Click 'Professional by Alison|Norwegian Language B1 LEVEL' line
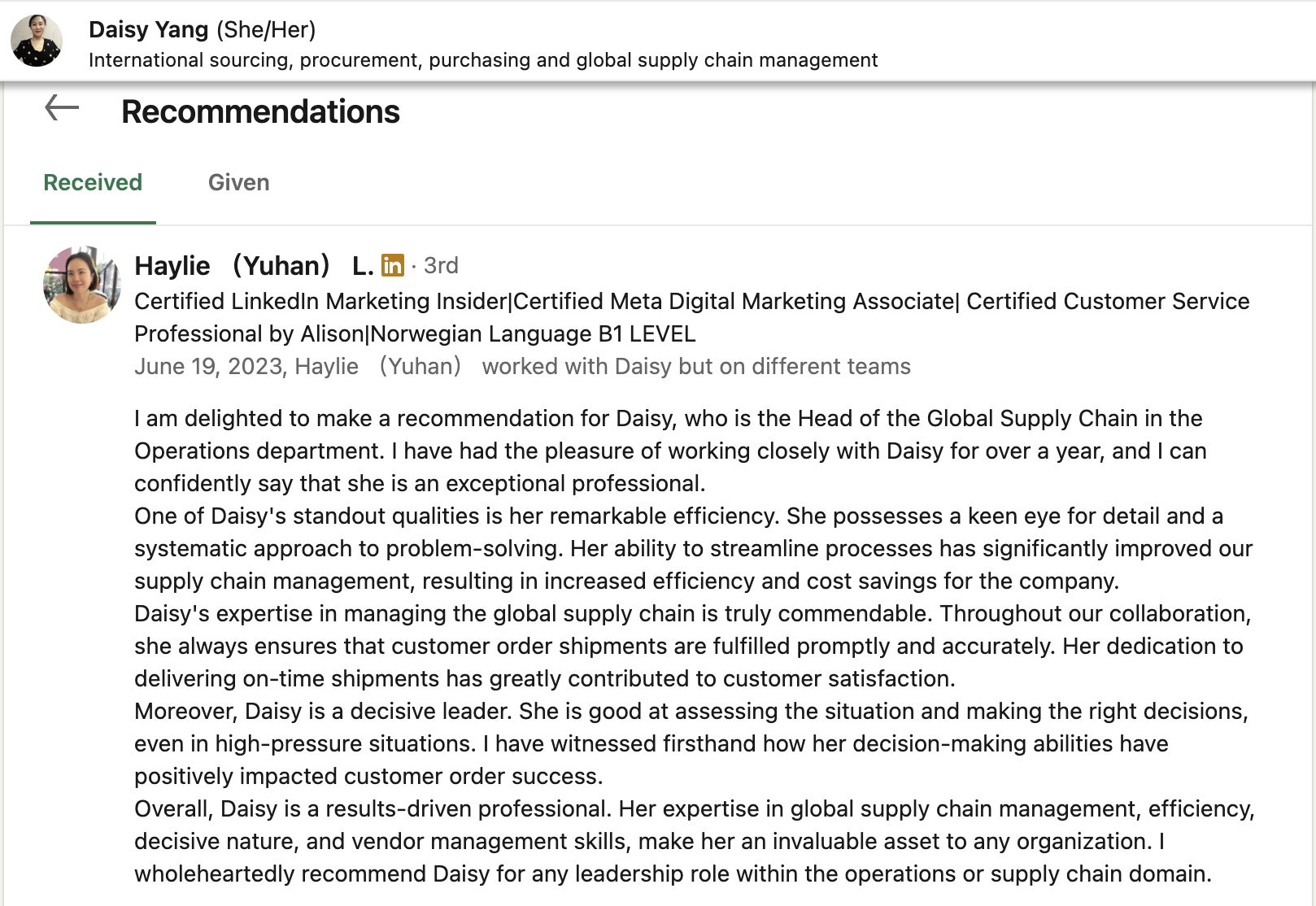Screen dimensions: 1316x906 (x=415, y=333)
